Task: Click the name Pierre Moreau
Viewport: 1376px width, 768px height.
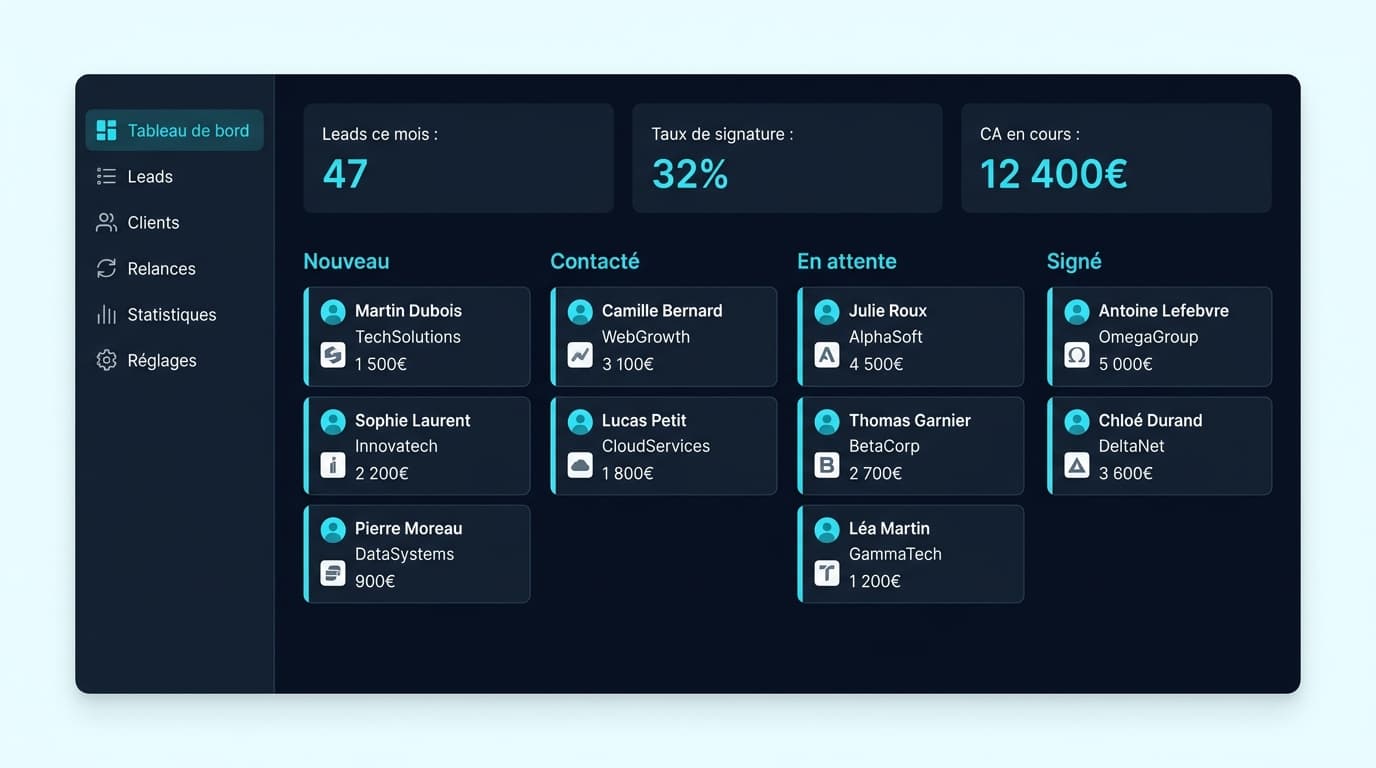Action: pyautogui.click(x=408, y=528)
